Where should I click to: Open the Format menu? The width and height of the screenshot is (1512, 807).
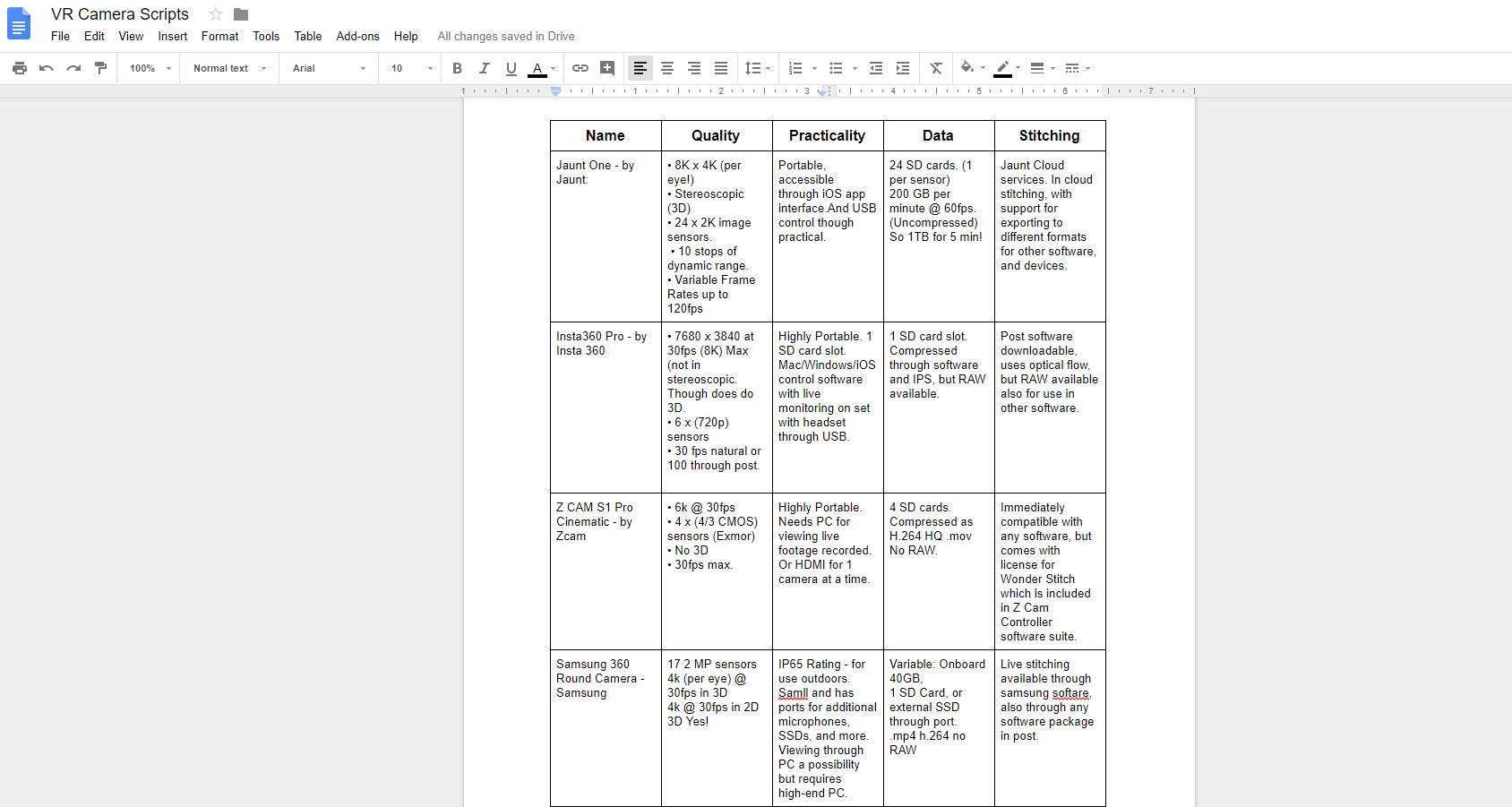click(x=219, y=37)
